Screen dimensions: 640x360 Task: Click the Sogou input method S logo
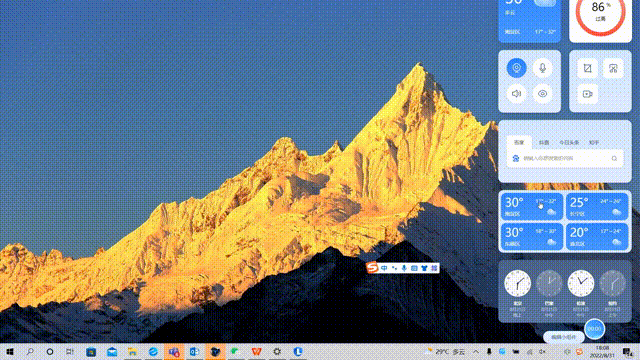[372, 268]
